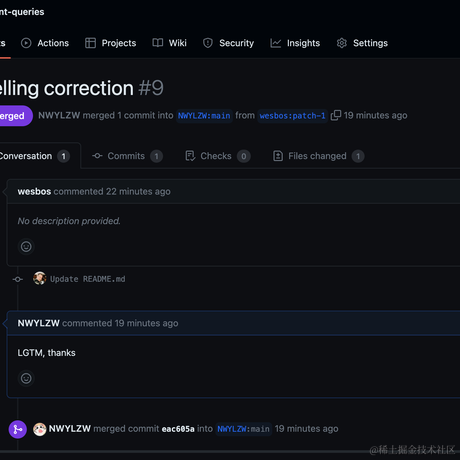Click wesbos username in first comment

click(34, 192)
